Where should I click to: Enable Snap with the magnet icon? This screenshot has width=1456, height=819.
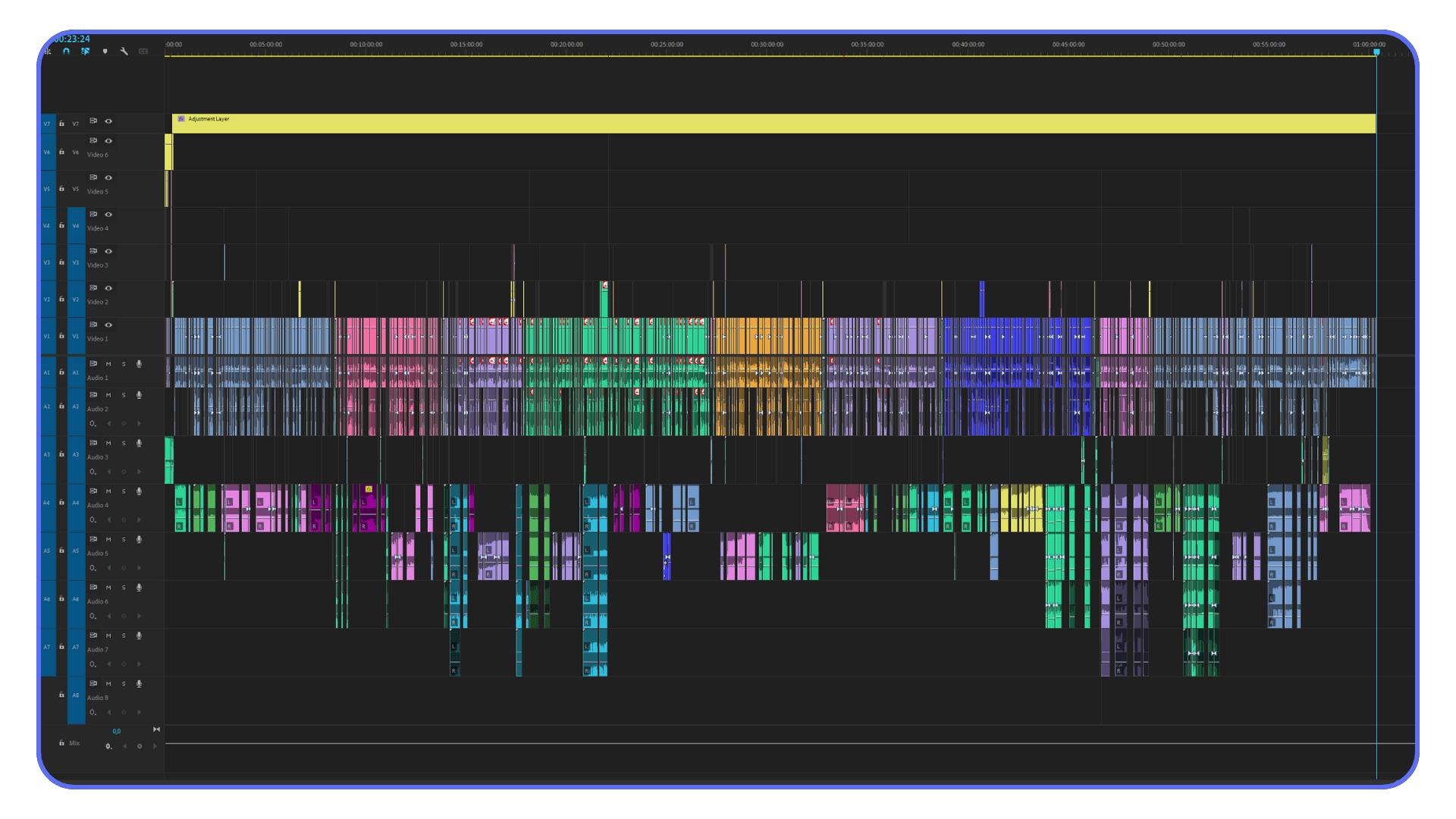pos(66,52)
